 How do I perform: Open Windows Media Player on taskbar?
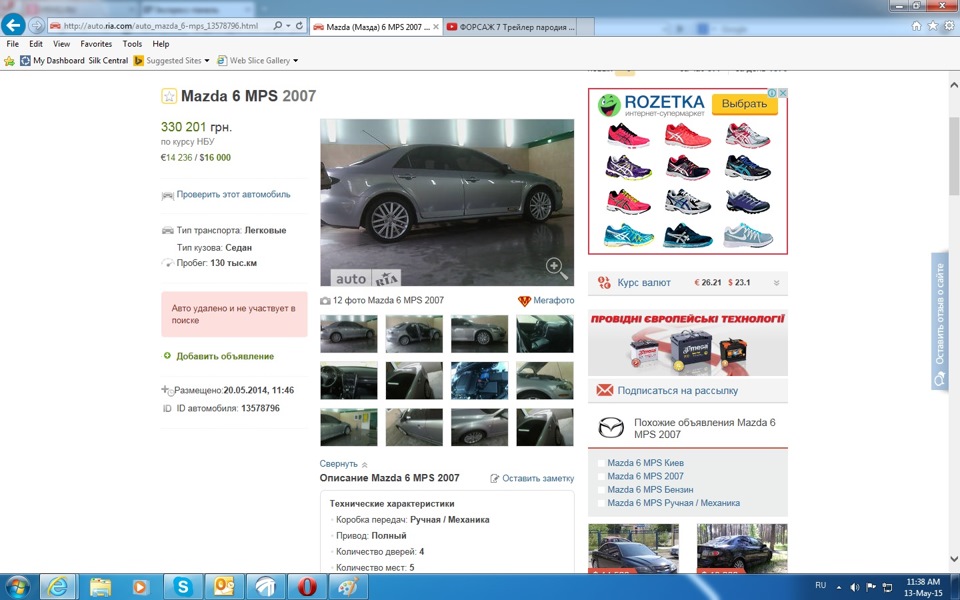point(140,587)
